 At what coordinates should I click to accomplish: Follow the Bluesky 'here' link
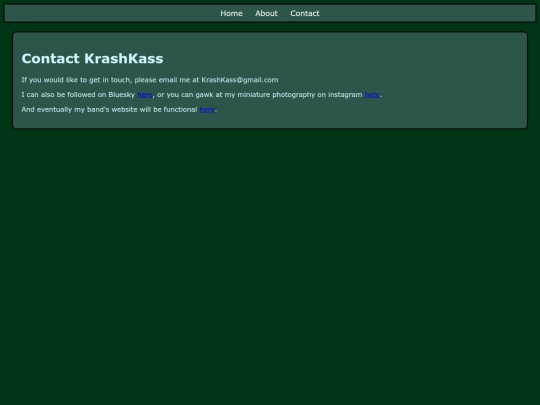coord(145,95)
